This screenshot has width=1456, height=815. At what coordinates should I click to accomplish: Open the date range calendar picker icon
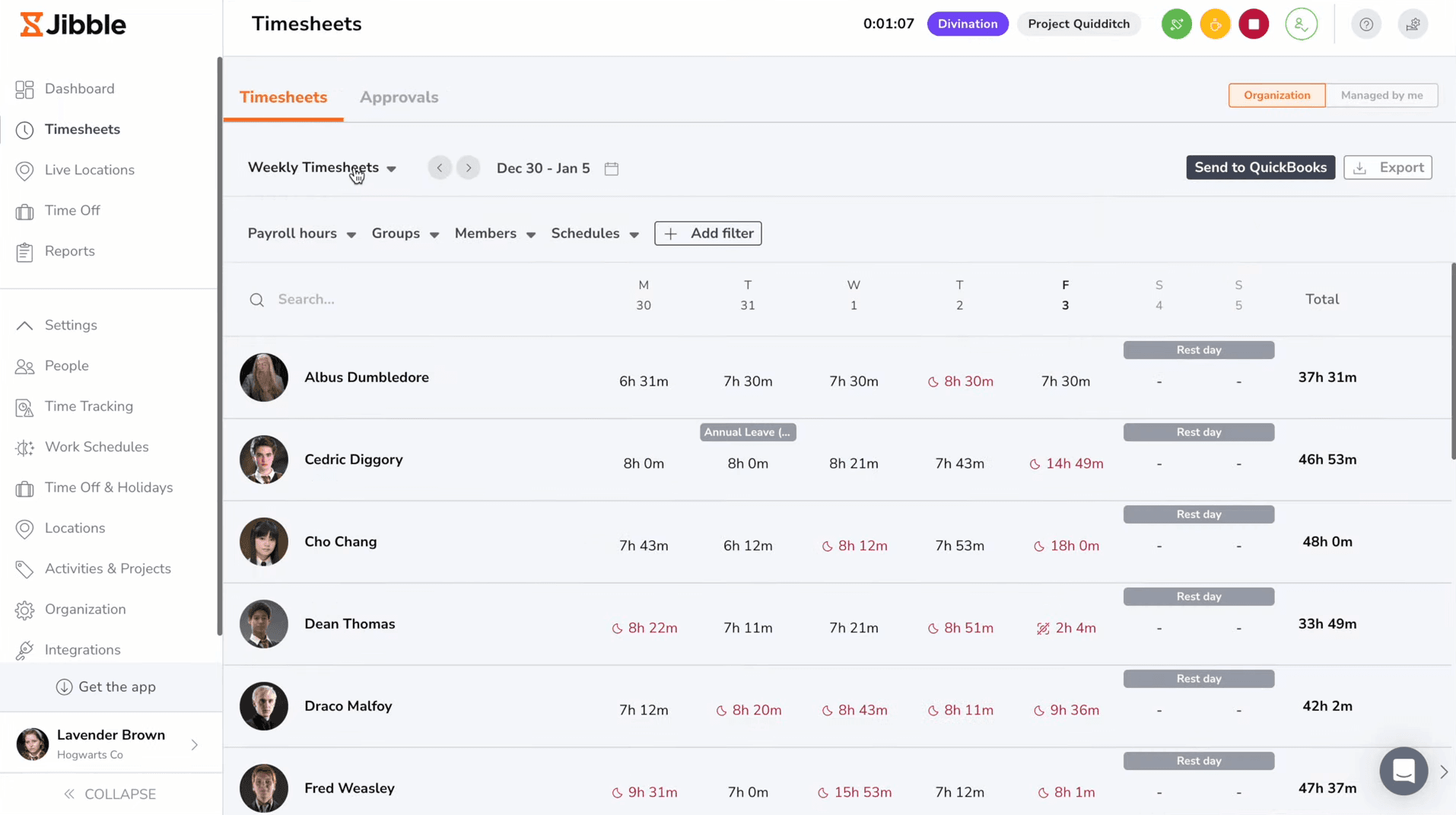pos(612,168)
